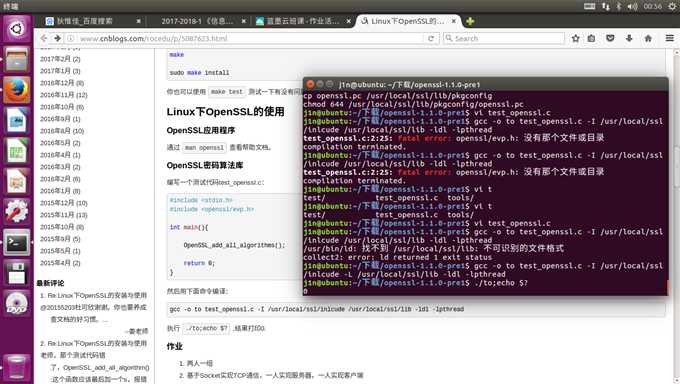
Task: Open new tab with plus icon
Action: pos(470,21)
